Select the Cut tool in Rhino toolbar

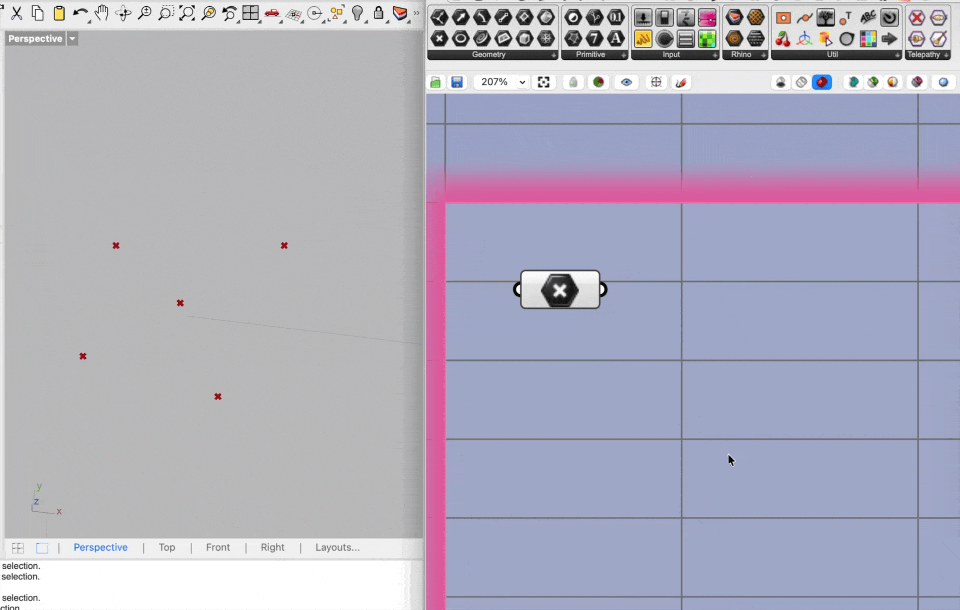(17, 13)
